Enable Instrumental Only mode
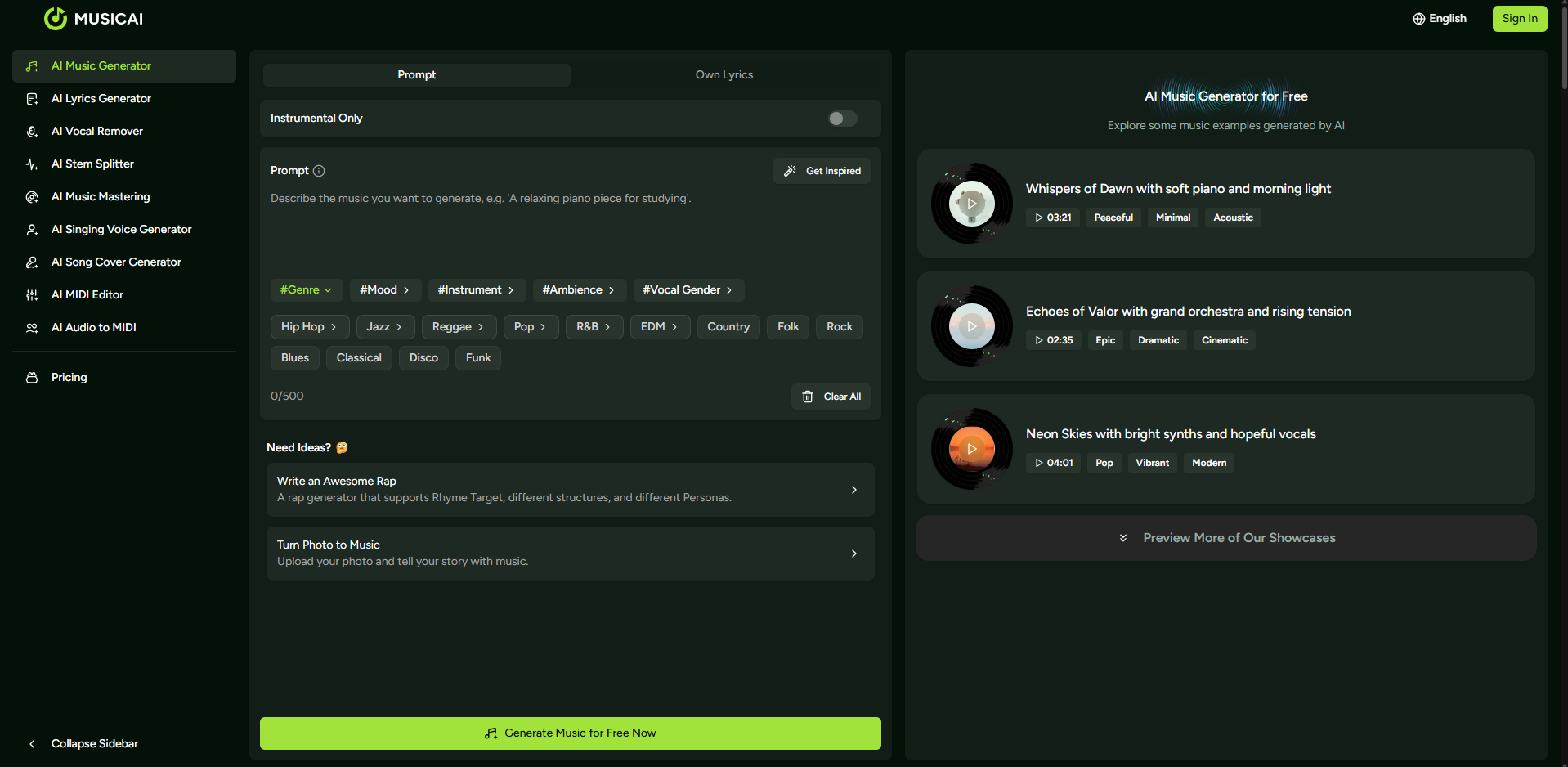This screenshot has width=1568, height=767. point(841,118)
